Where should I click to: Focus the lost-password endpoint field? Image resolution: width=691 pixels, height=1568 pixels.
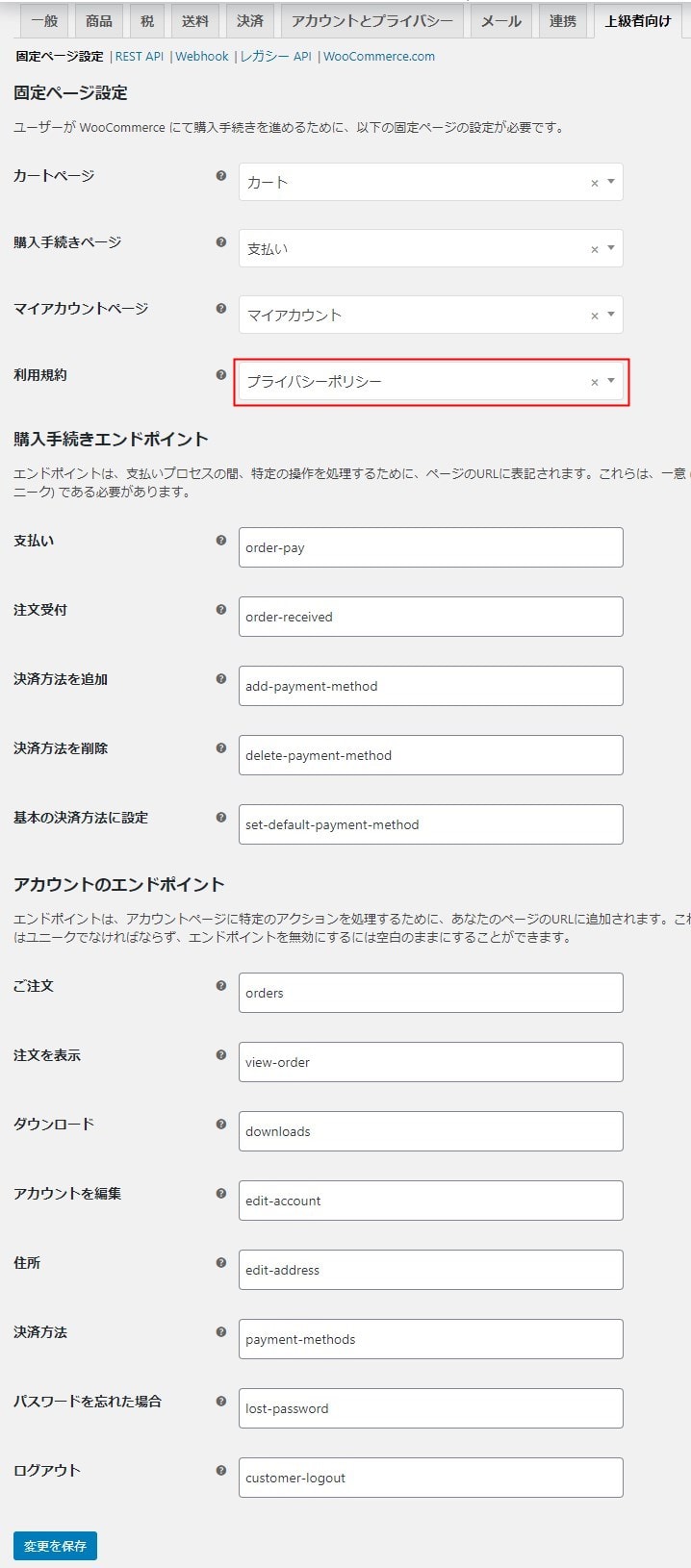(430, 1408)
